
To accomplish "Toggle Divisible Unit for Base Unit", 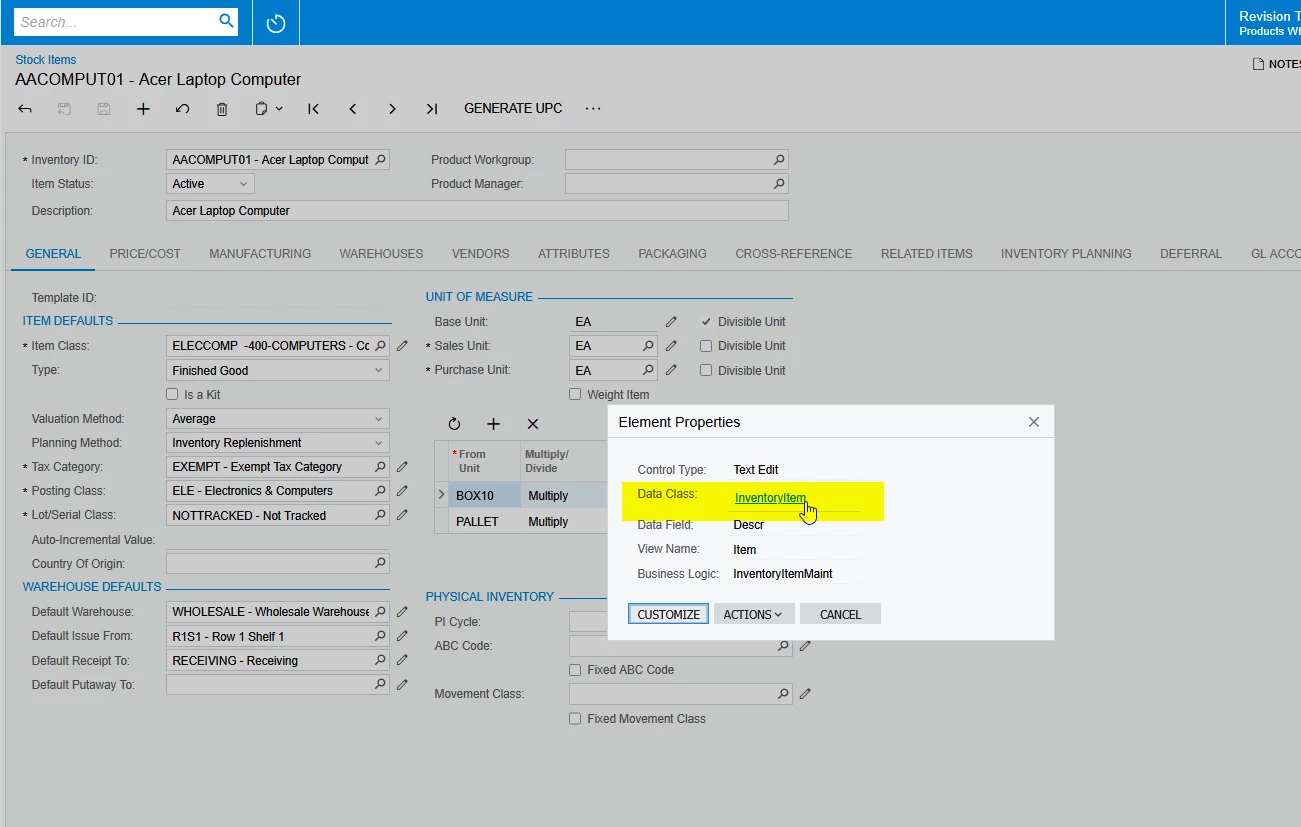I will (x=706, y=322).
